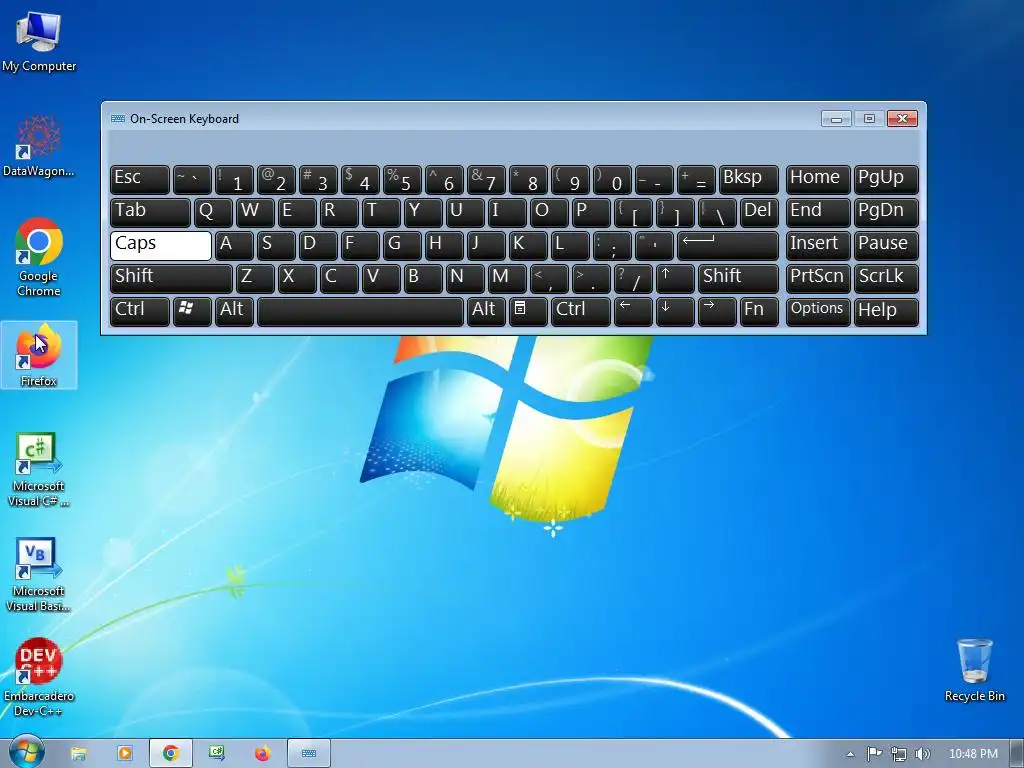This screenshot has width=1024, height=768.
Task: Open Windows Explorer from the taskbar
Action: point(79,754)
